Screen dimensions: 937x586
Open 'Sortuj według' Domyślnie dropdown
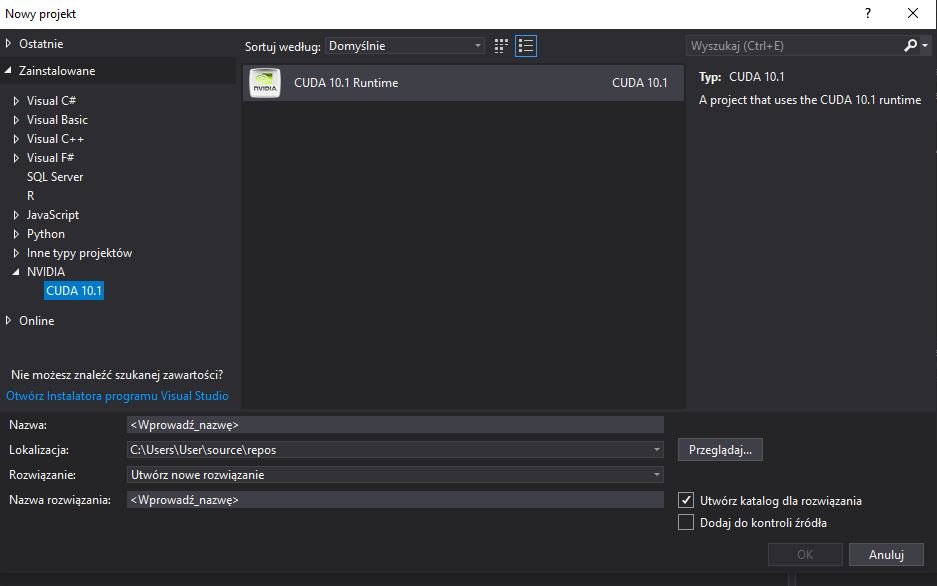click(405, 46)
